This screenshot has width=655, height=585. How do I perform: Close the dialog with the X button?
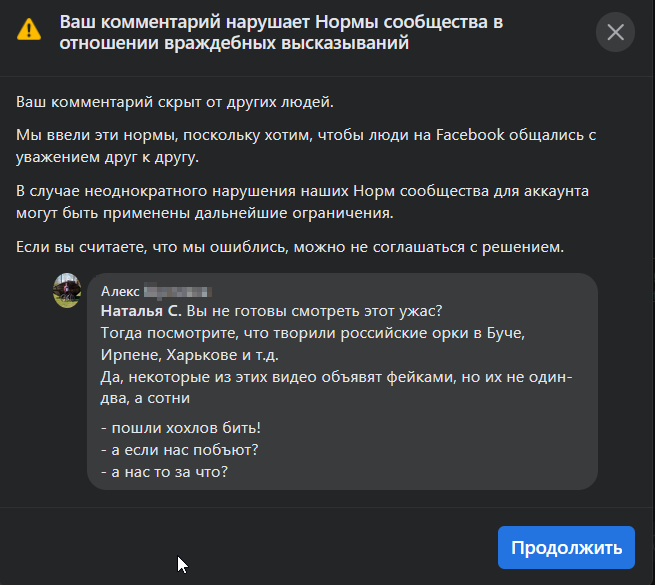[615, 32]
